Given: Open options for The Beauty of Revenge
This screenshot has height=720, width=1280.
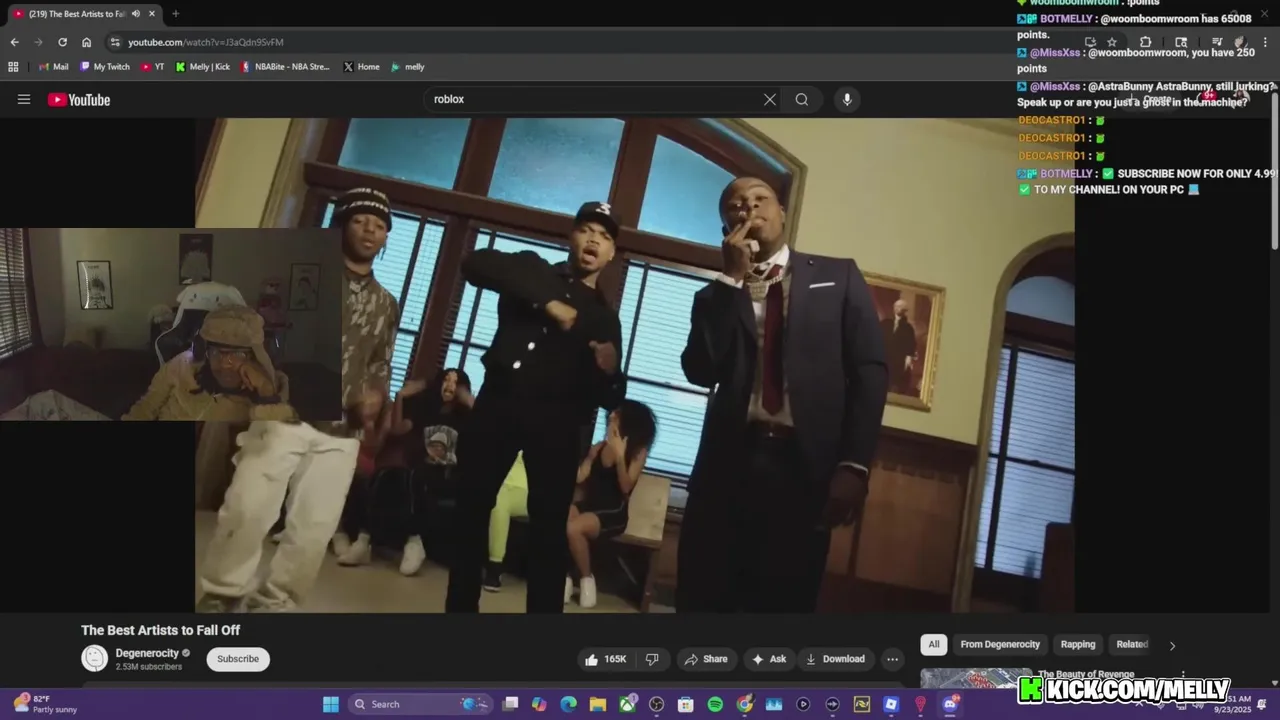Looking at the screenshot, I should tap(1183, 676).
